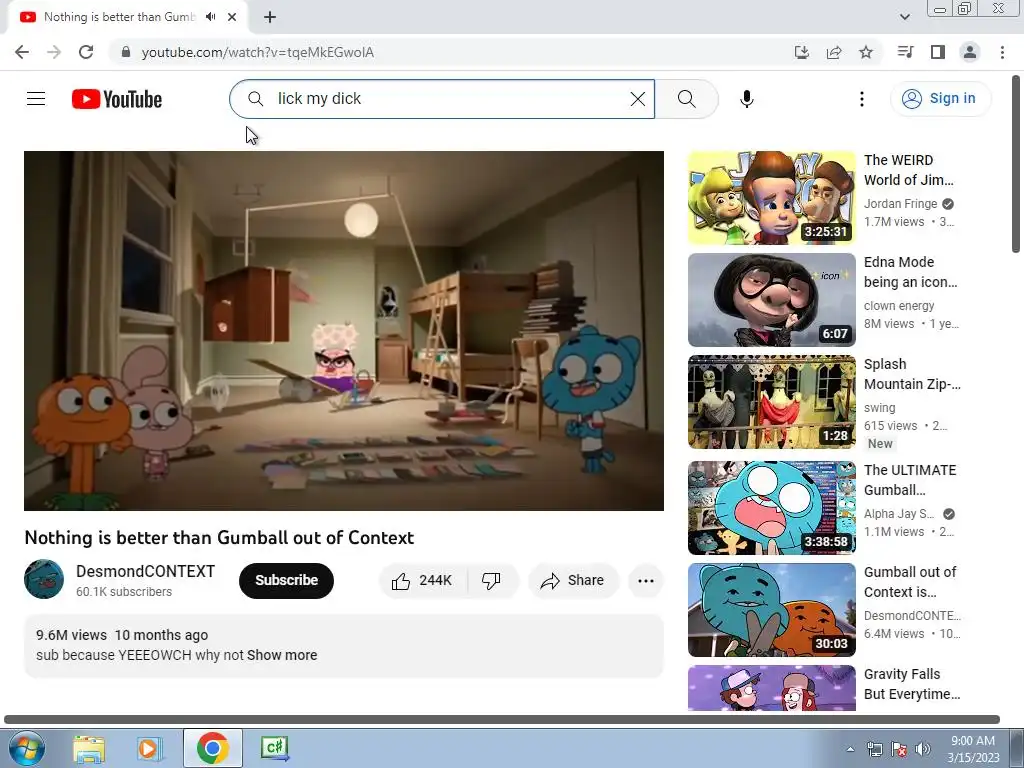Toggle Chrome side panel
The height and width of the screenshot is (768, 1024).
[x=938, y=52]
